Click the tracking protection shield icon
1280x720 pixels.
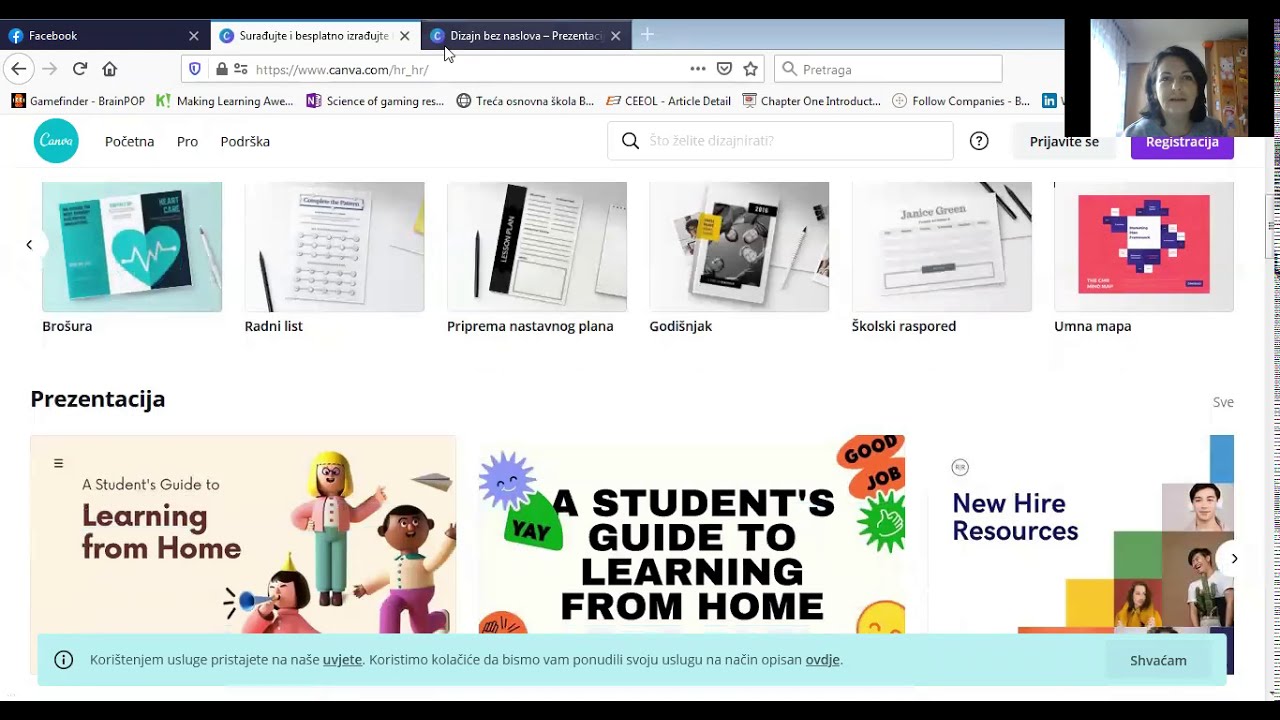(x=195, y=69)
